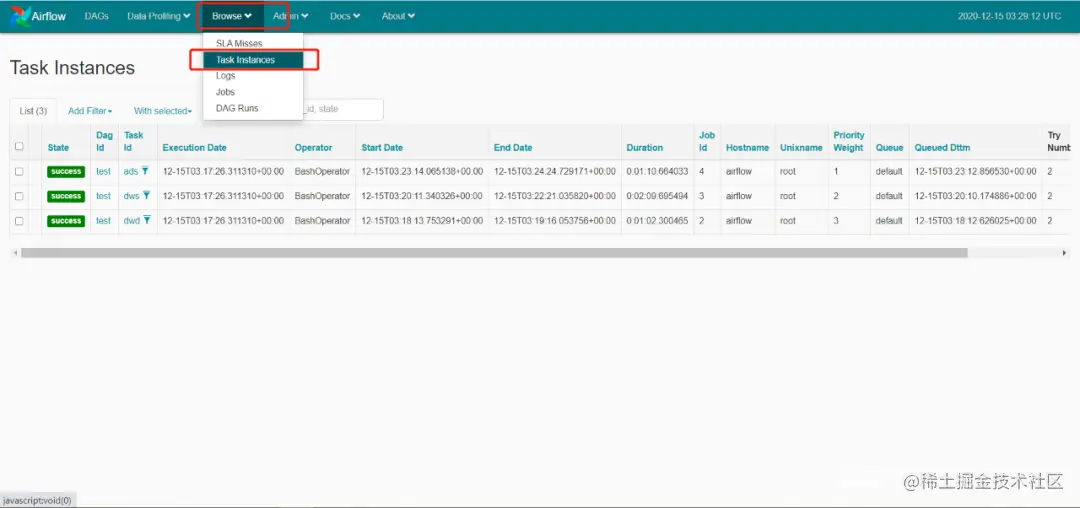Click duration 0:01:02.300465 cell
The image size is (1080, 508).
(x=656, y=221)
